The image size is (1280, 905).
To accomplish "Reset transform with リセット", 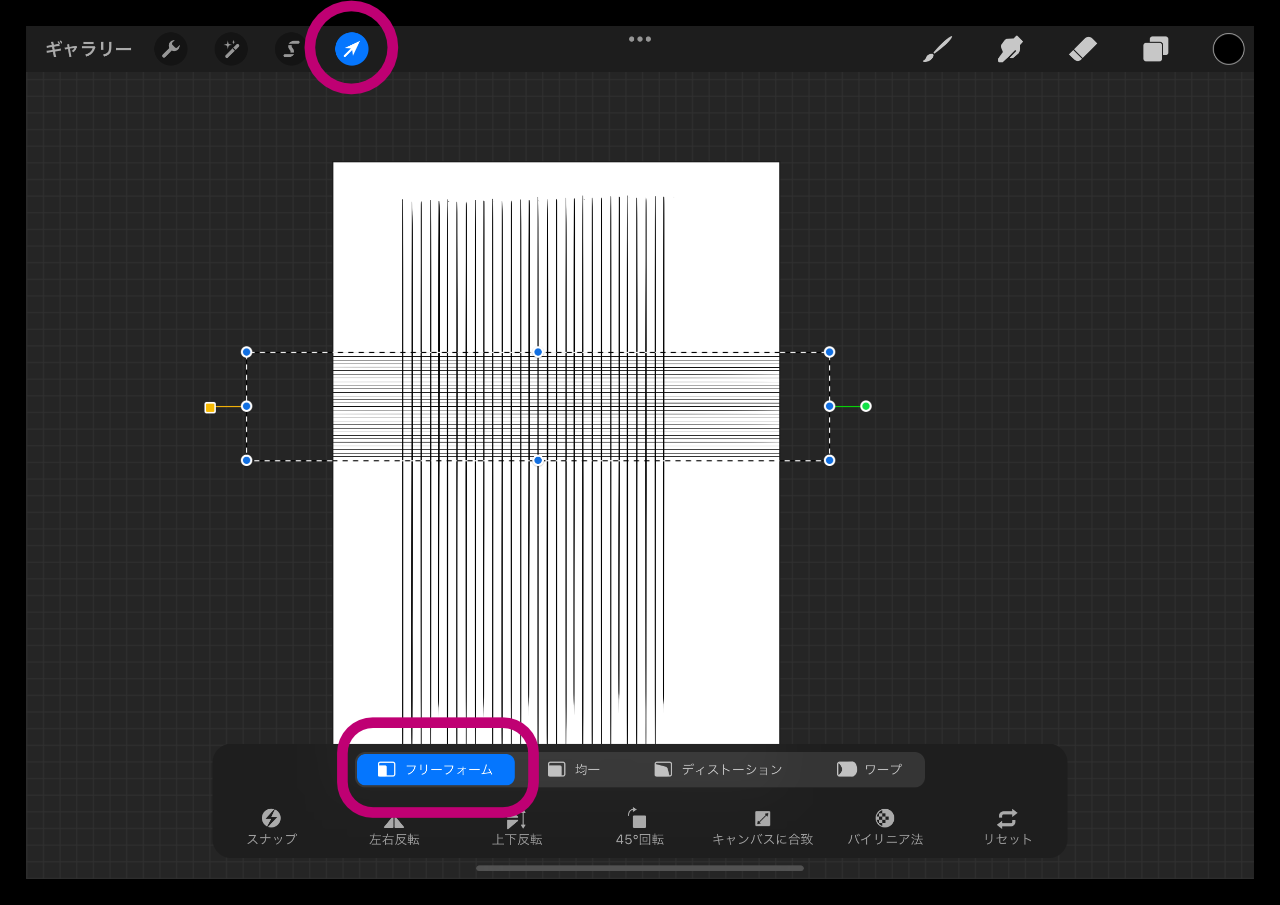I will coord(1007,827).
